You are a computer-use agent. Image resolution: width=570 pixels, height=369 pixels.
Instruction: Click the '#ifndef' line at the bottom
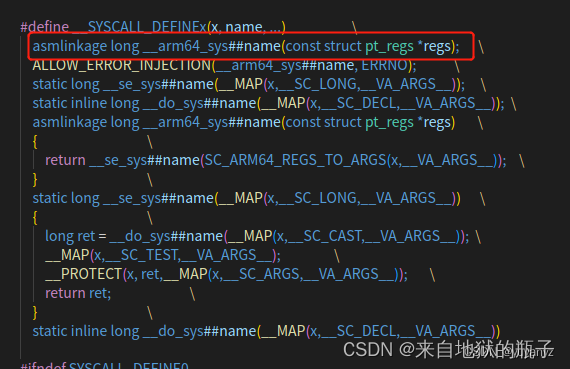tap(105, 365)
